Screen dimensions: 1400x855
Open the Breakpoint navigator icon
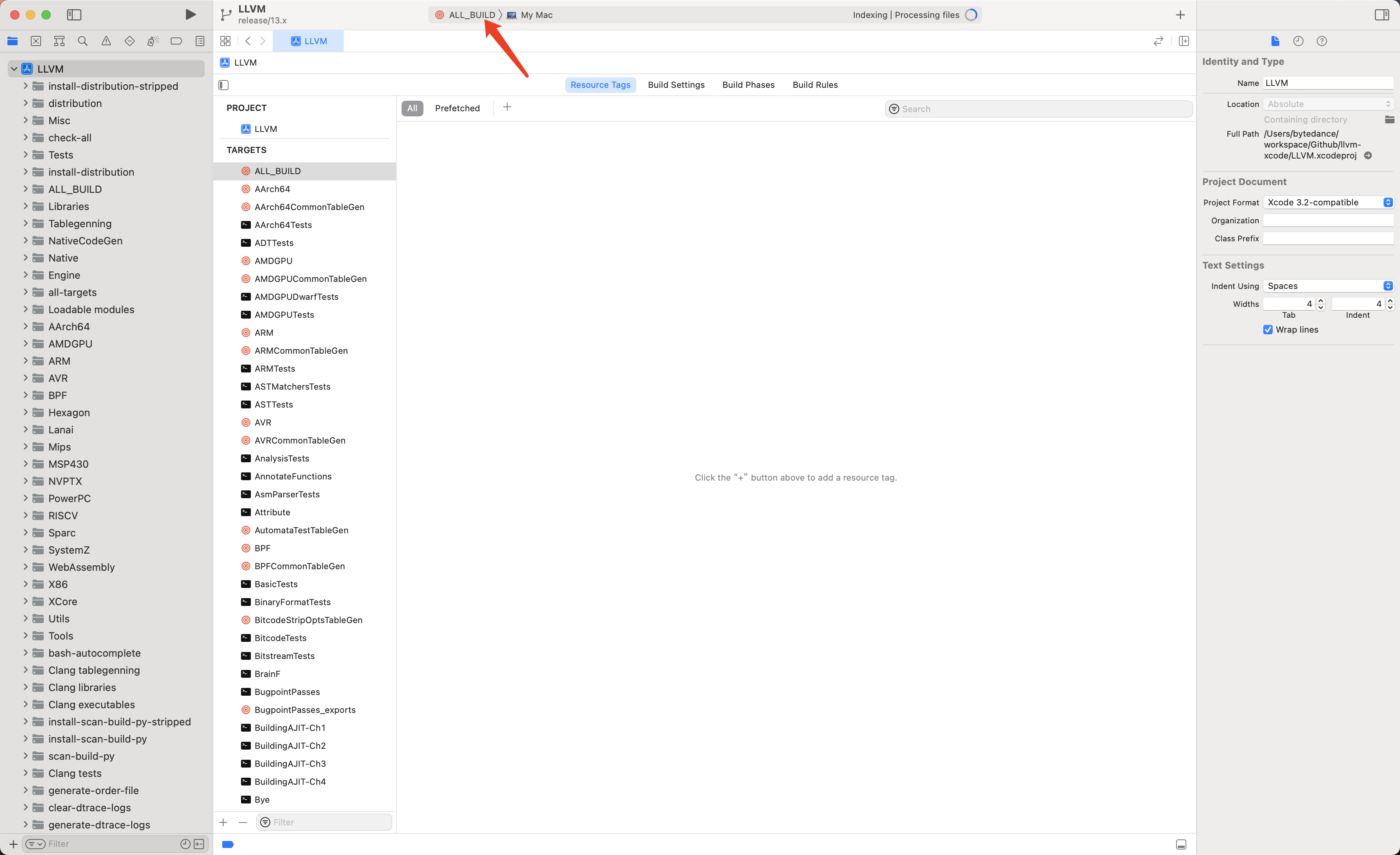(x=176, y=41)
